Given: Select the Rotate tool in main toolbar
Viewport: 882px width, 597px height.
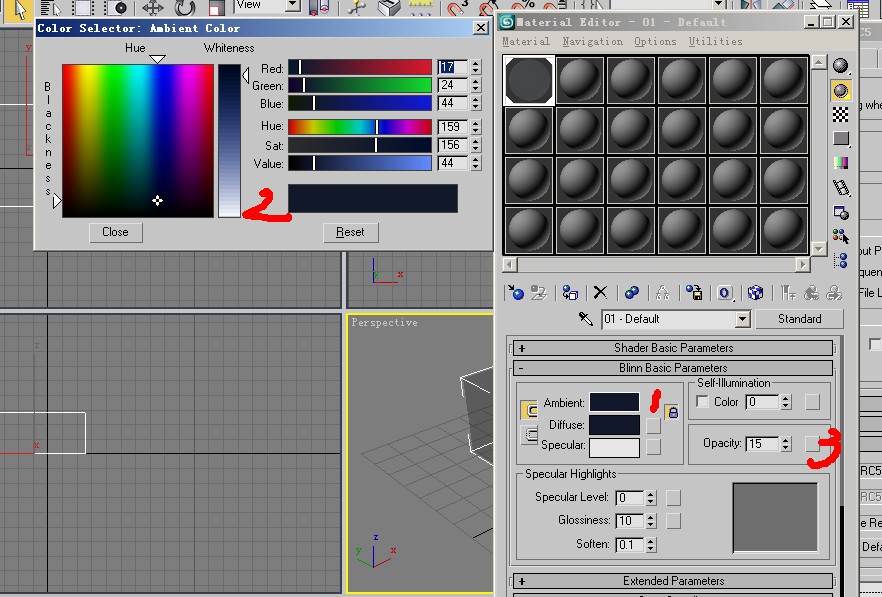Looking at the screenshot, I should point(184,8).
